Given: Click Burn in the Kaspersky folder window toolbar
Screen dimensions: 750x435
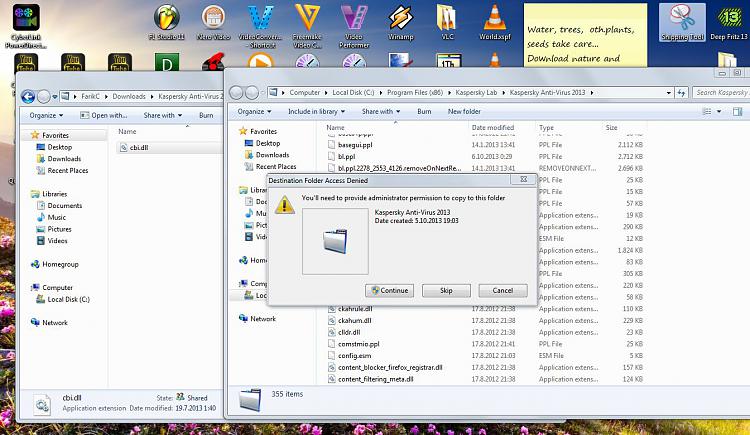Looking at the screenshot, I should [424, 111].
